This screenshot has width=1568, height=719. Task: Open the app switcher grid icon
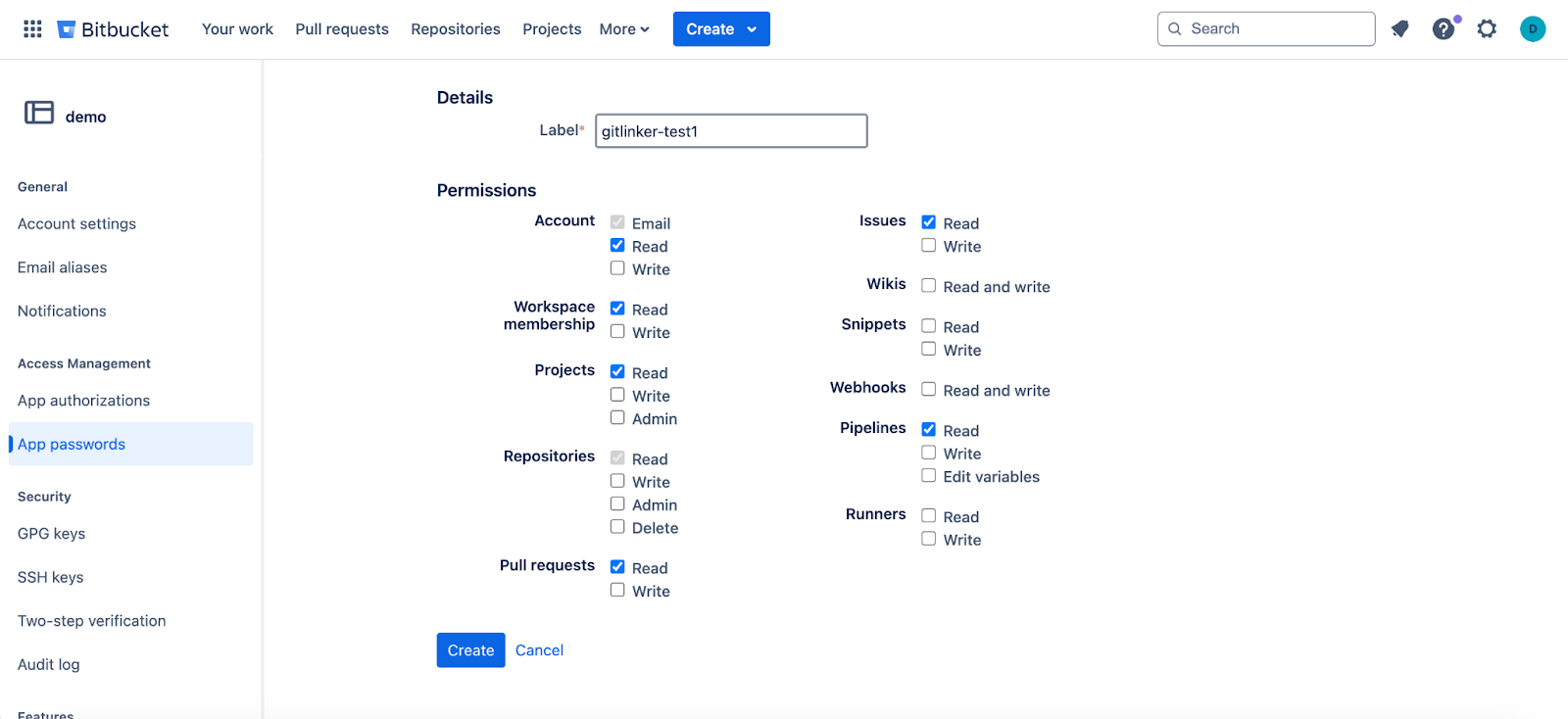(x=32, y=29)
